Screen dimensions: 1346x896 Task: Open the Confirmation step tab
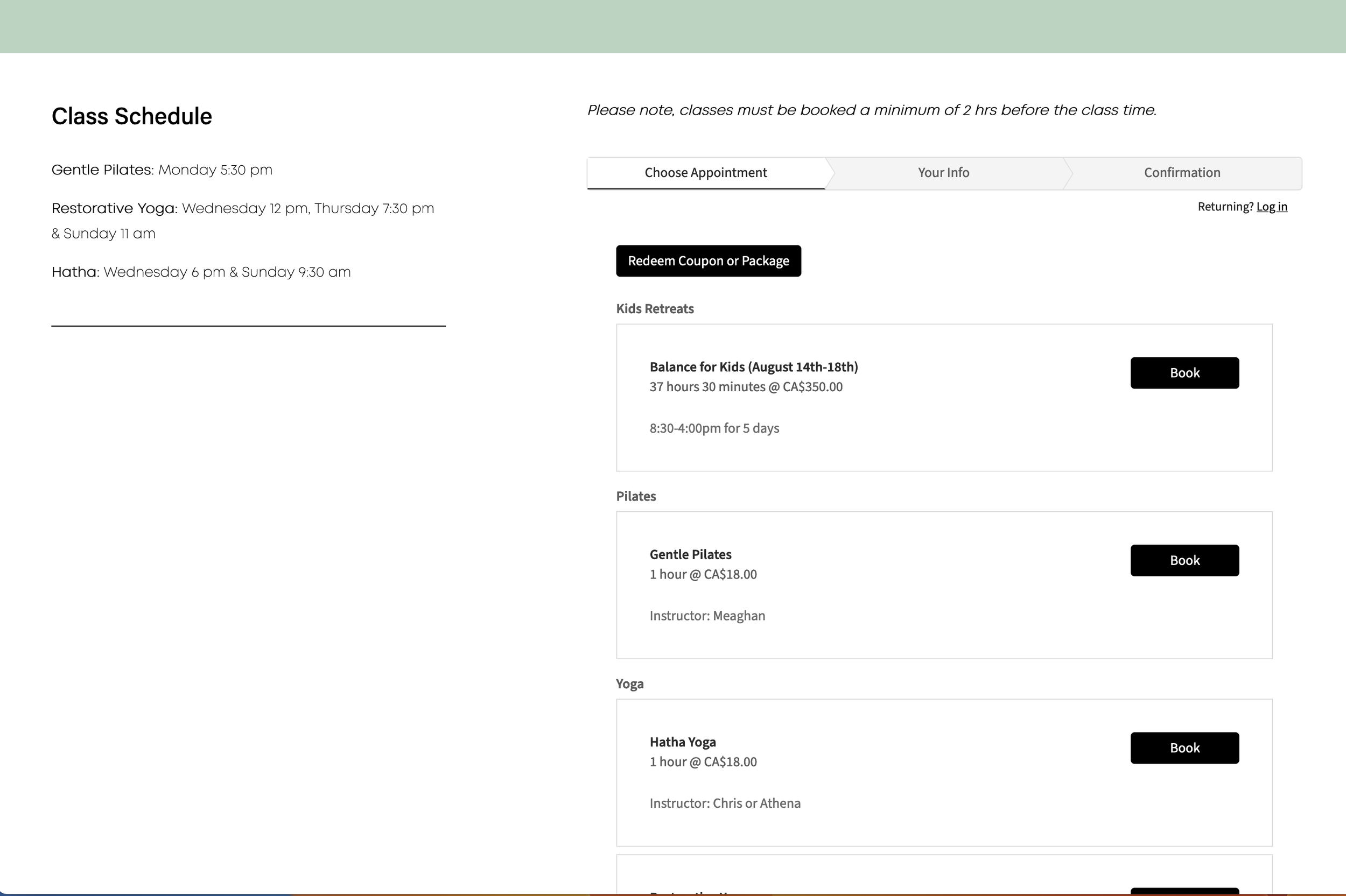click(x=1181, y=173)
